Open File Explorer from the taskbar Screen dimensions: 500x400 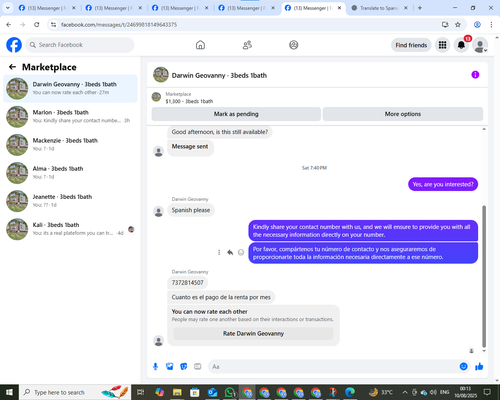click(177, 392)
